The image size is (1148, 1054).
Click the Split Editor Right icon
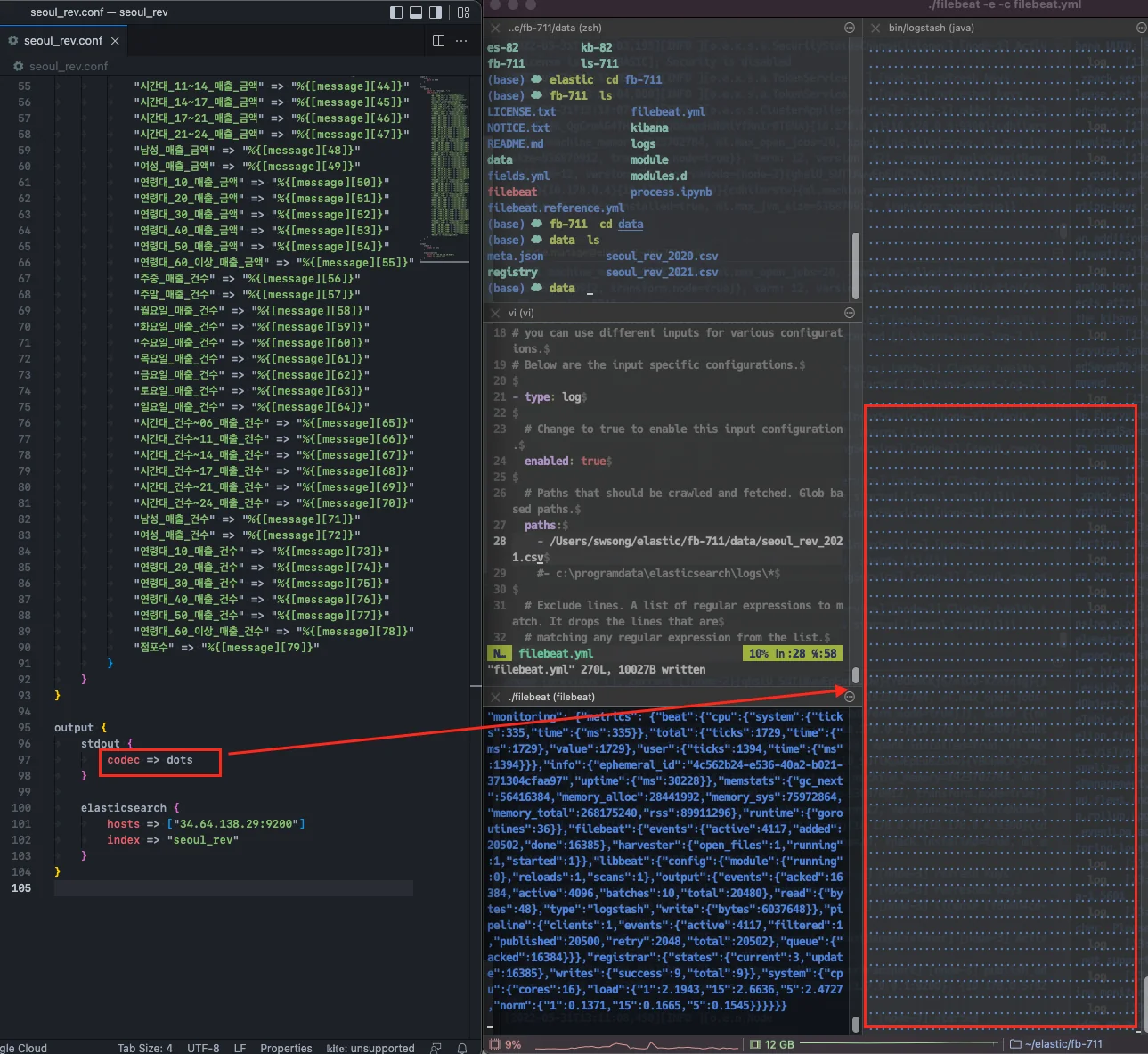tap(438, 41)
